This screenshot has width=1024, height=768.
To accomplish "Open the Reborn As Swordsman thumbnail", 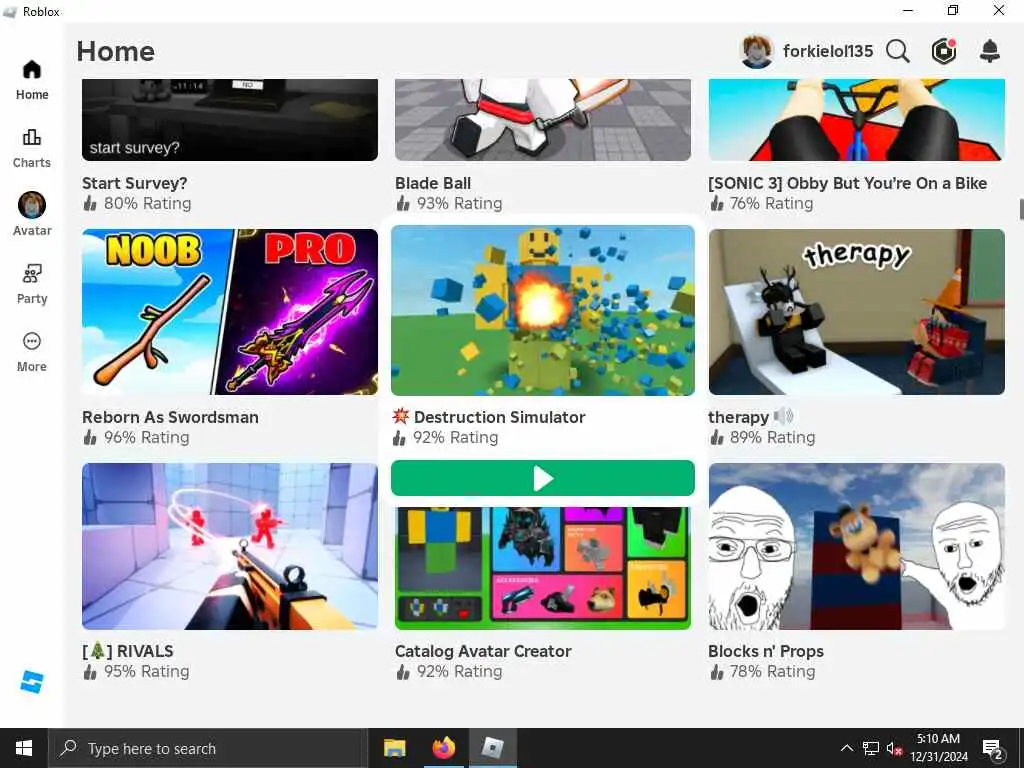I will pos(230,312).
